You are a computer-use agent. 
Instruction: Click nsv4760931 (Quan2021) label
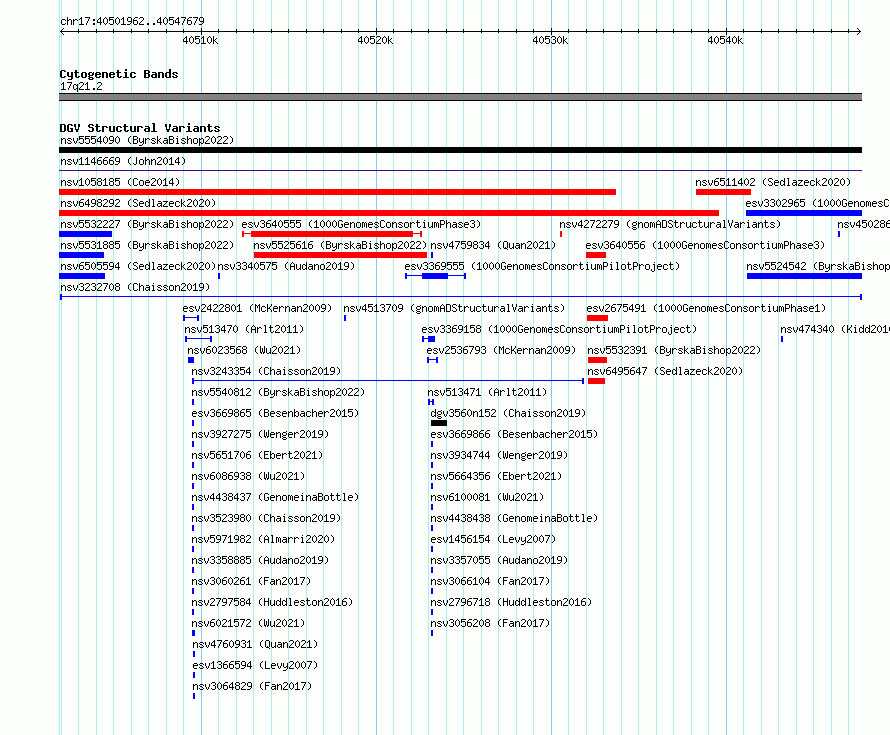(255, 644)
